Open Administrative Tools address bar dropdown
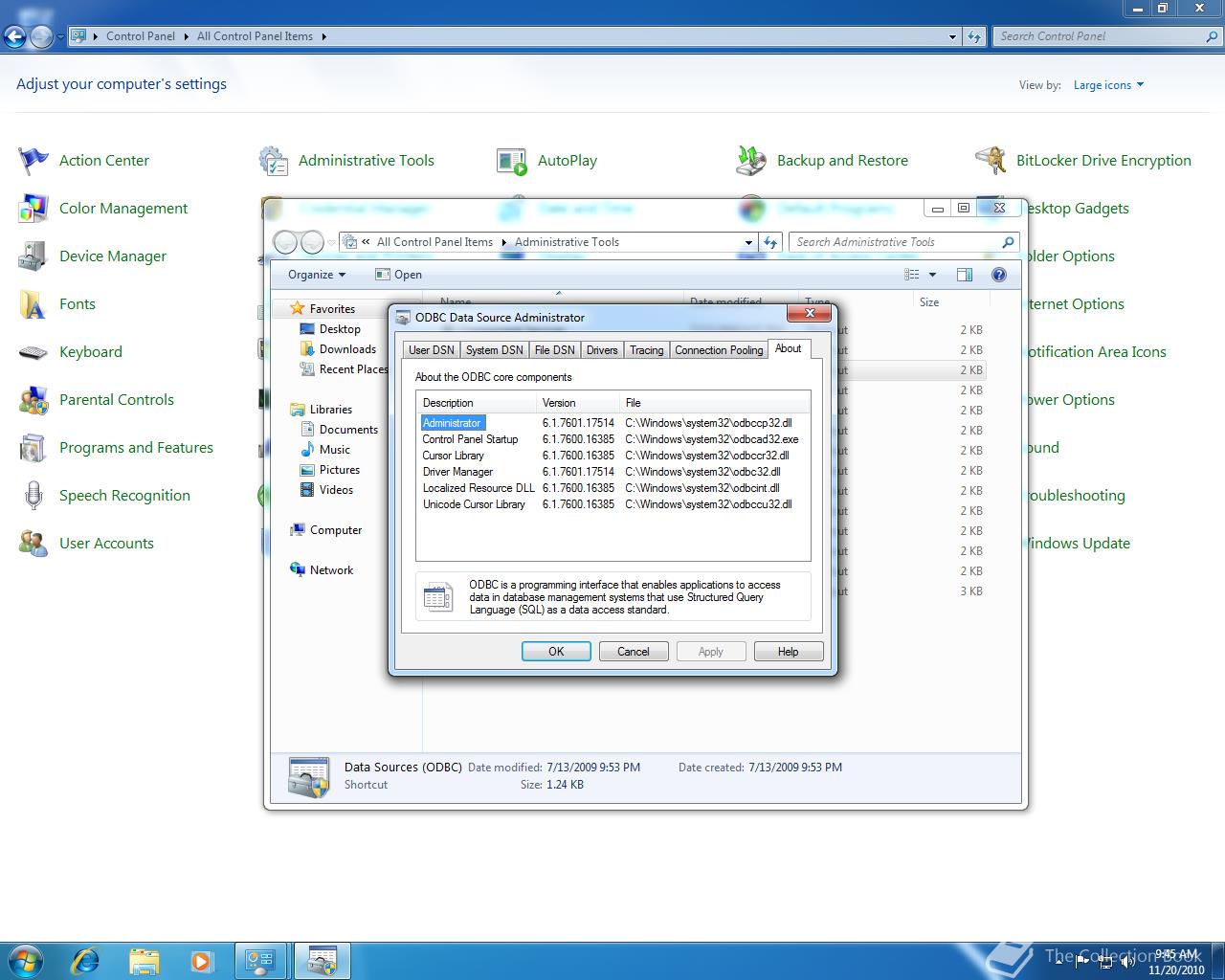Viewport: 1225px width, 980px height. [x=748, y=242]
